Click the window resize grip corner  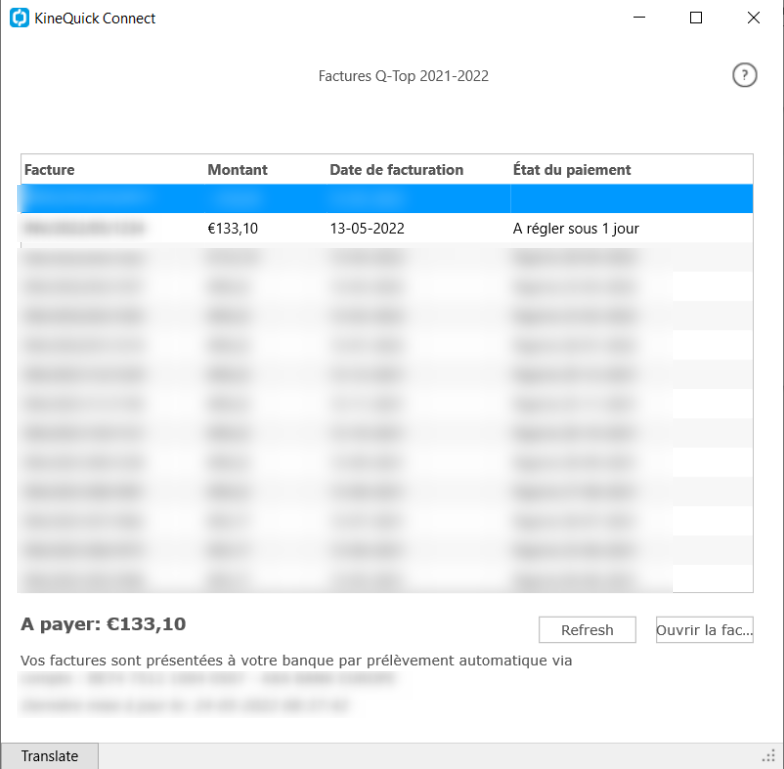768,756
